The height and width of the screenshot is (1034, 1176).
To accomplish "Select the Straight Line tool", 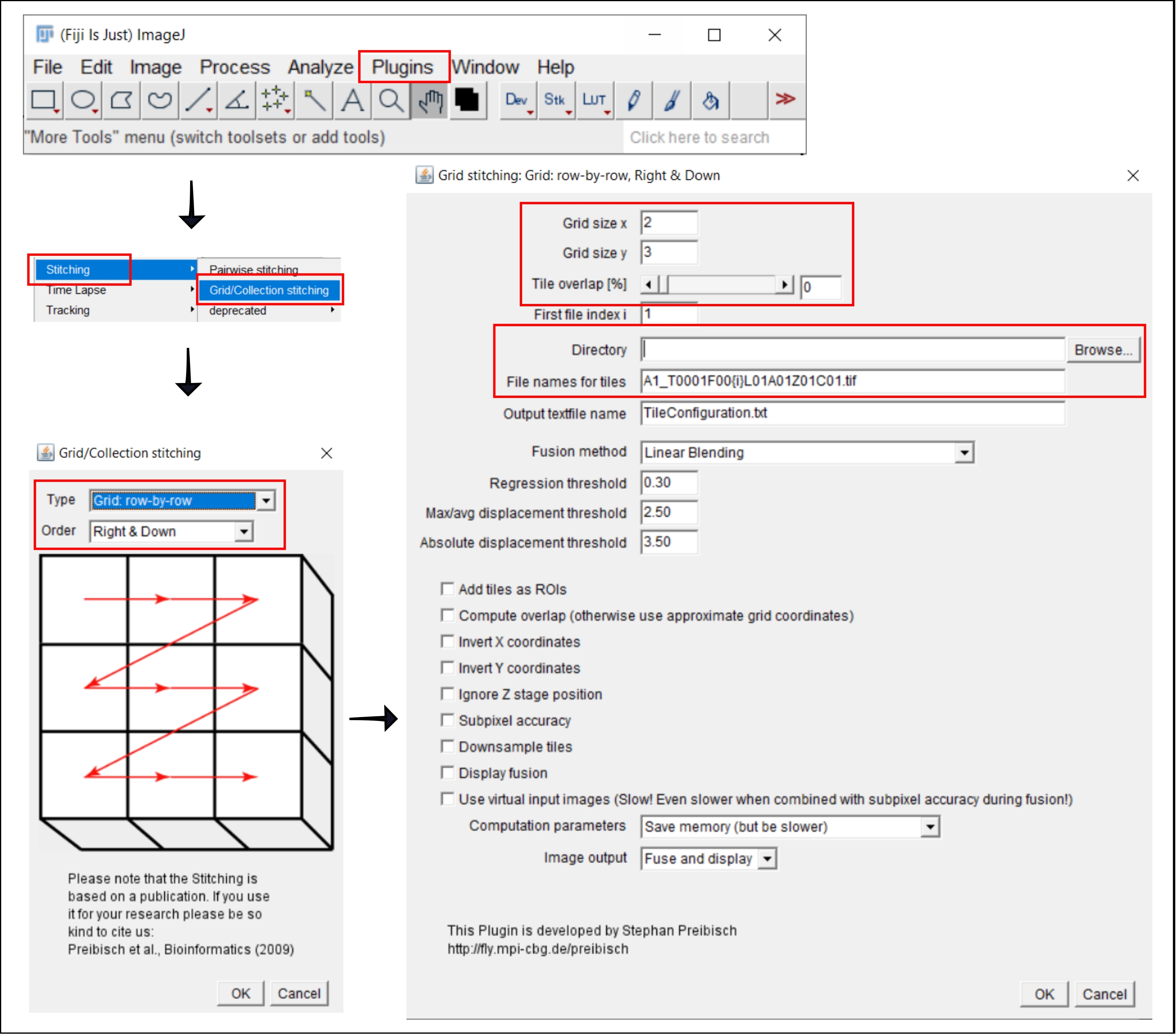I will pos(197,100).
